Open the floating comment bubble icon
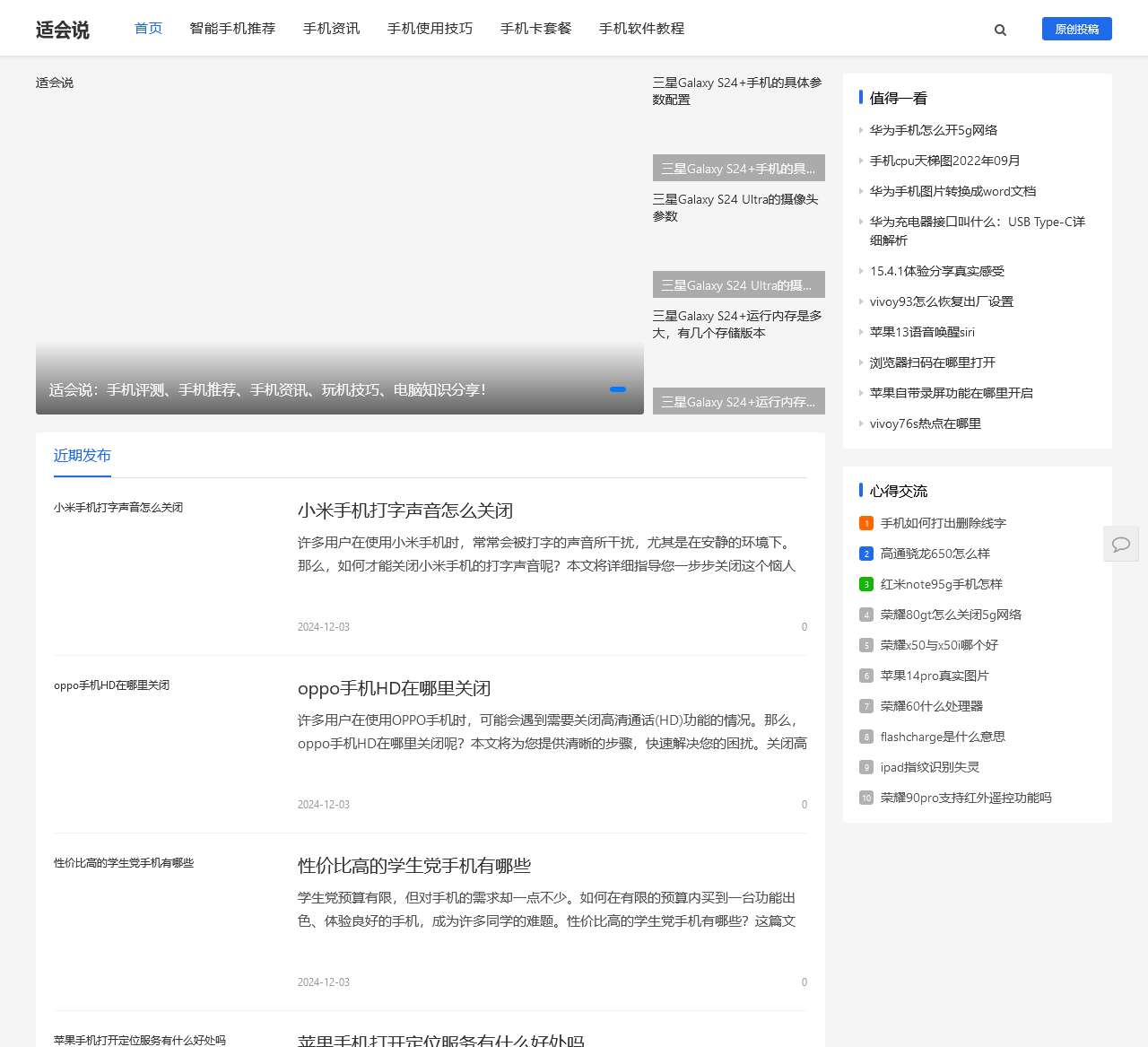 [1120, 544]
